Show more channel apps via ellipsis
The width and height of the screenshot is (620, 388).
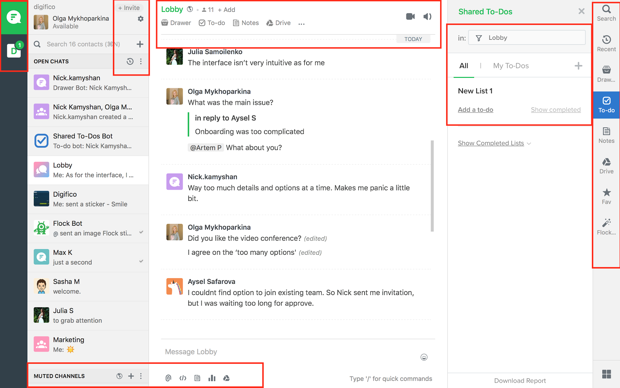[302, 23]
